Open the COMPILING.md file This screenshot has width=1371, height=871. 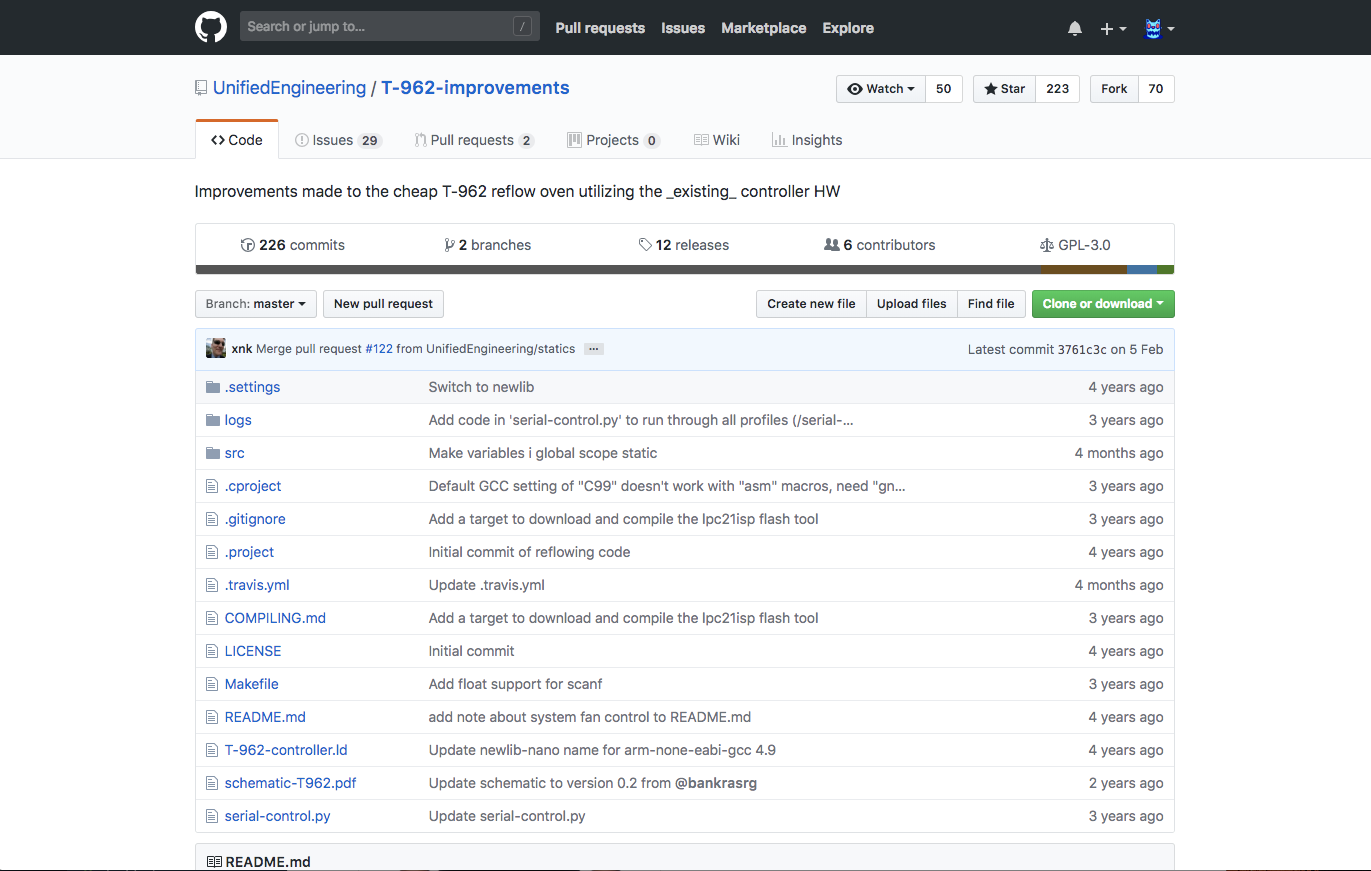point(275,618)
